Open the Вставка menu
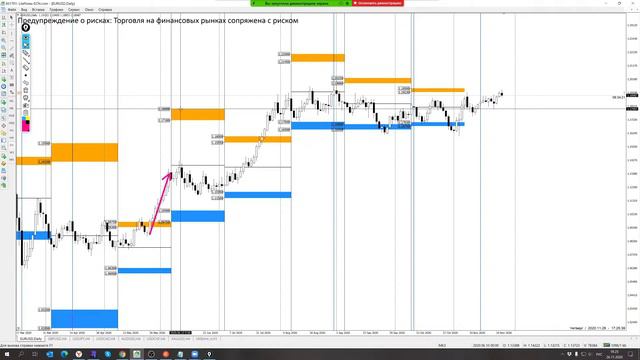 pyautogui.click(x=38, y=9)
